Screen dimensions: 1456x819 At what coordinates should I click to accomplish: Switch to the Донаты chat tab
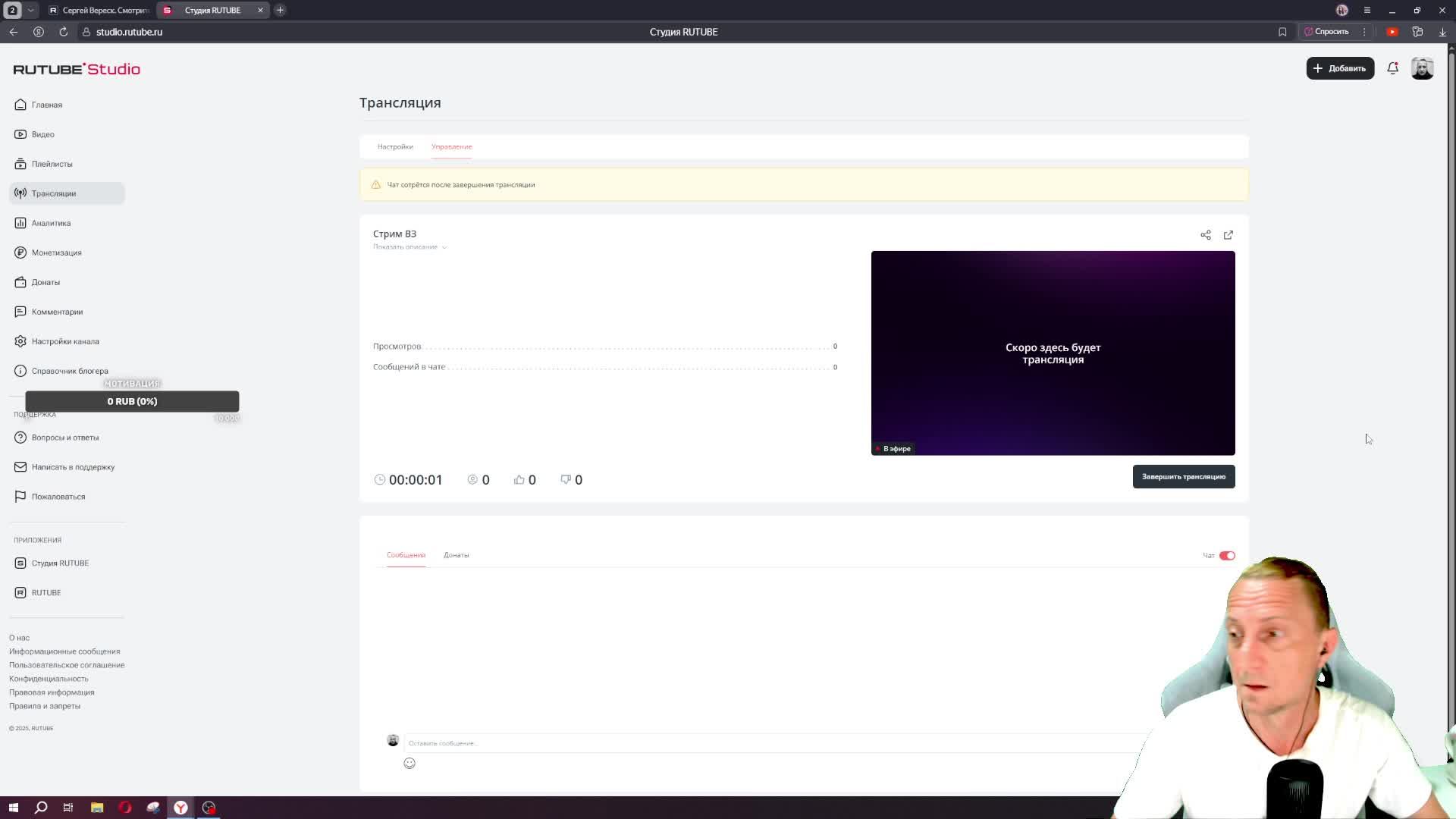click(x=456, y=555)
